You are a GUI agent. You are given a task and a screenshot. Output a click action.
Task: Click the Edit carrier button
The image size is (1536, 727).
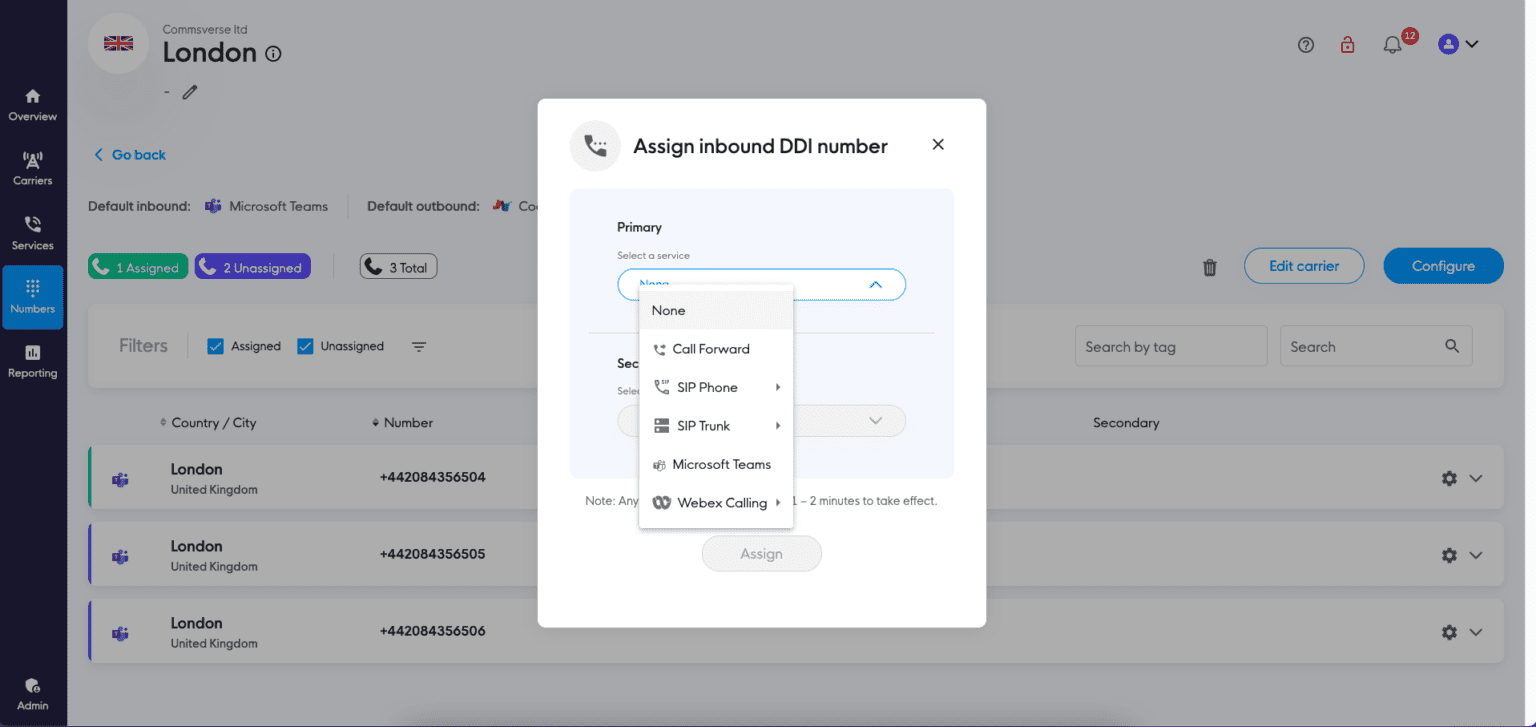click(1304, 266)
